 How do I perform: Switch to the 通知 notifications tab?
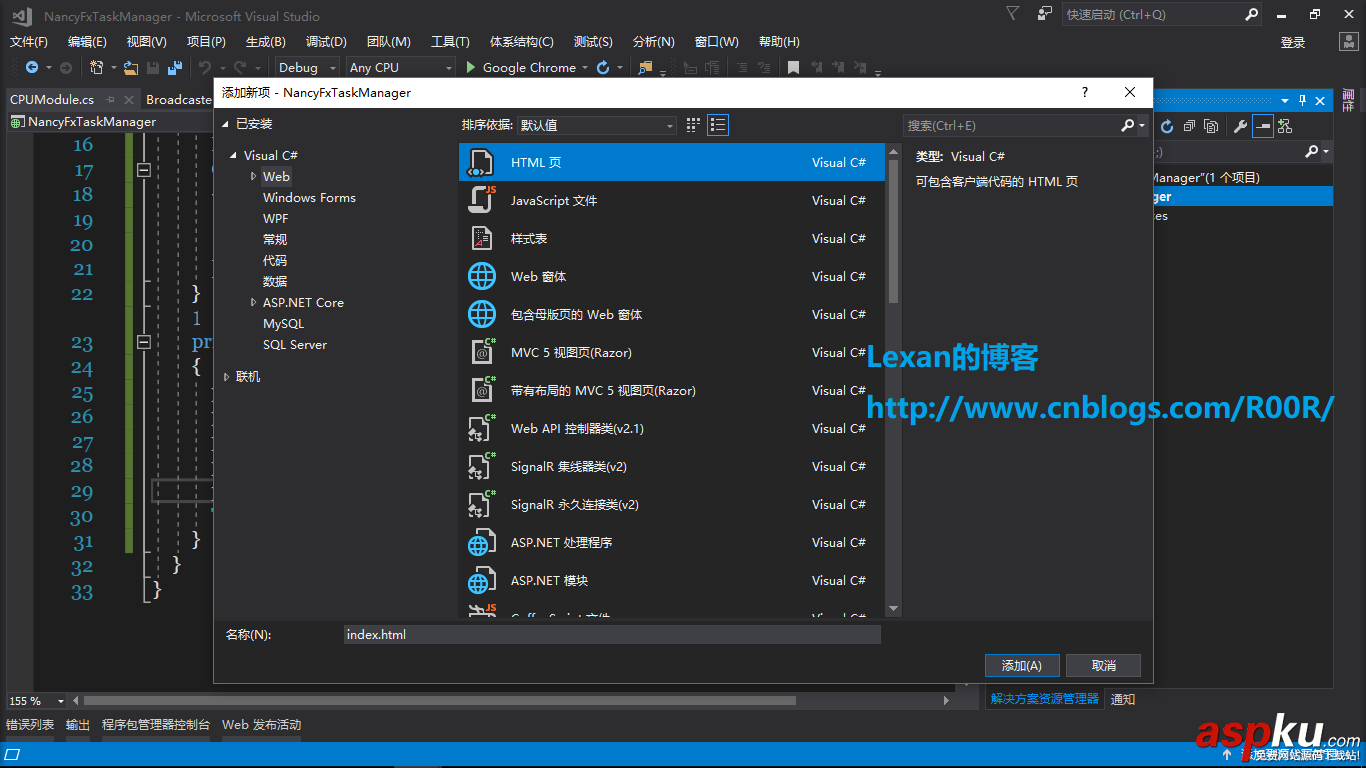pos(1123,699)
